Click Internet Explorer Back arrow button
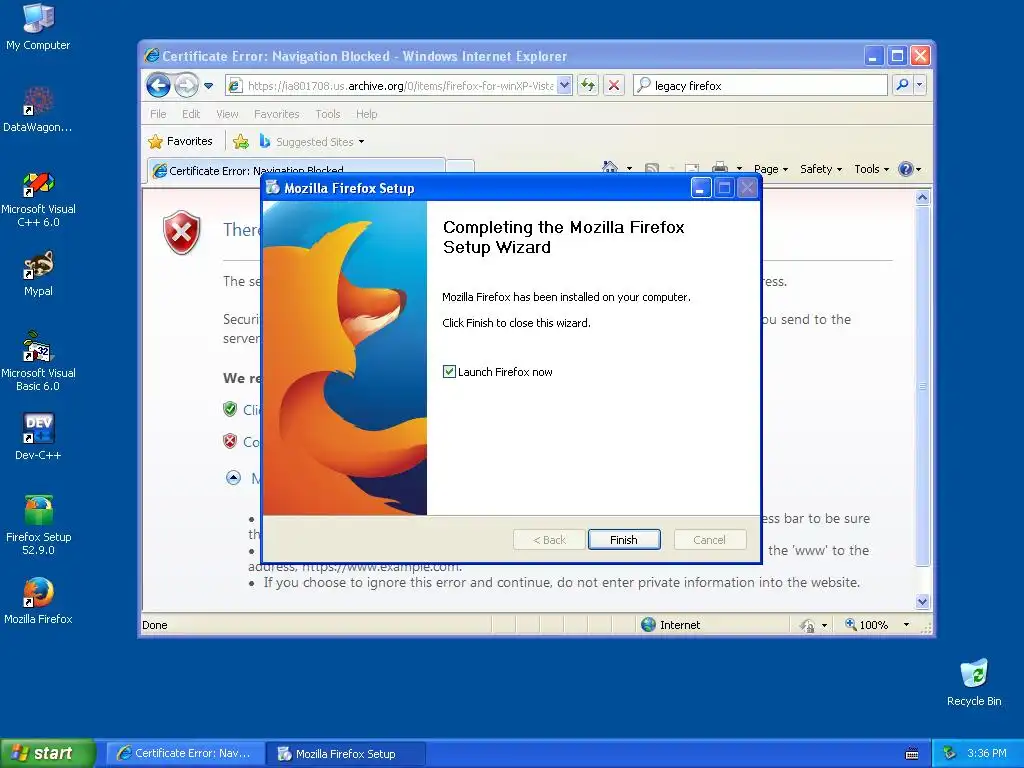 point(158,86)
